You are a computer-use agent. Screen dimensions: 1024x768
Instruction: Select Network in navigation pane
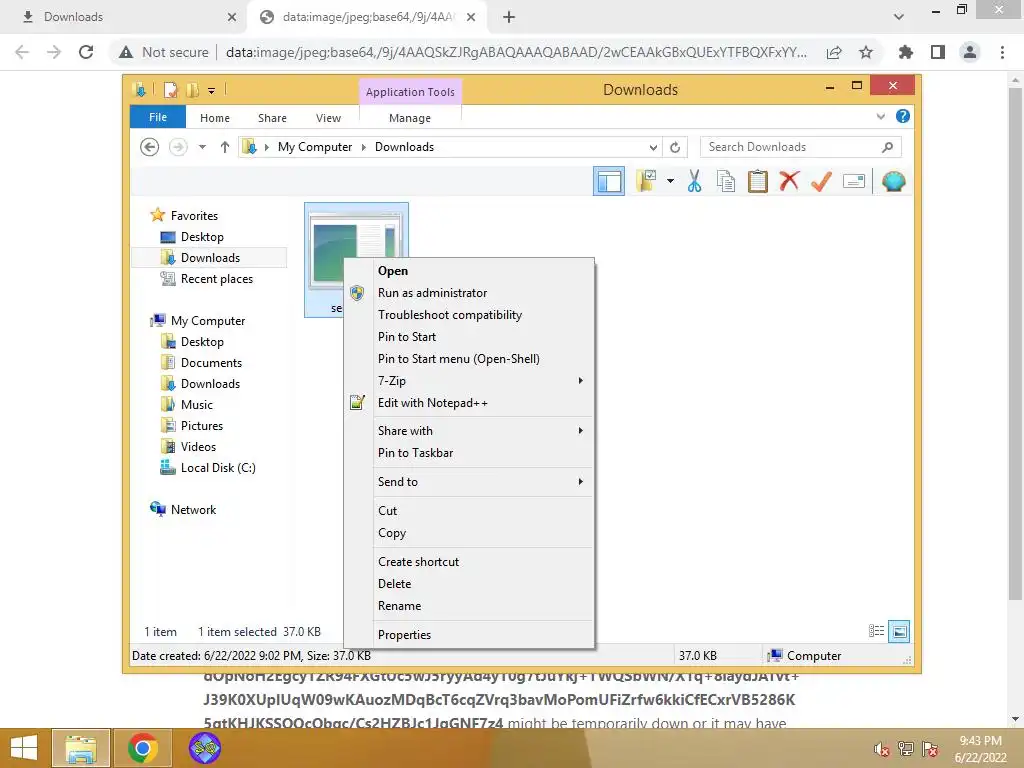(193, 509)
